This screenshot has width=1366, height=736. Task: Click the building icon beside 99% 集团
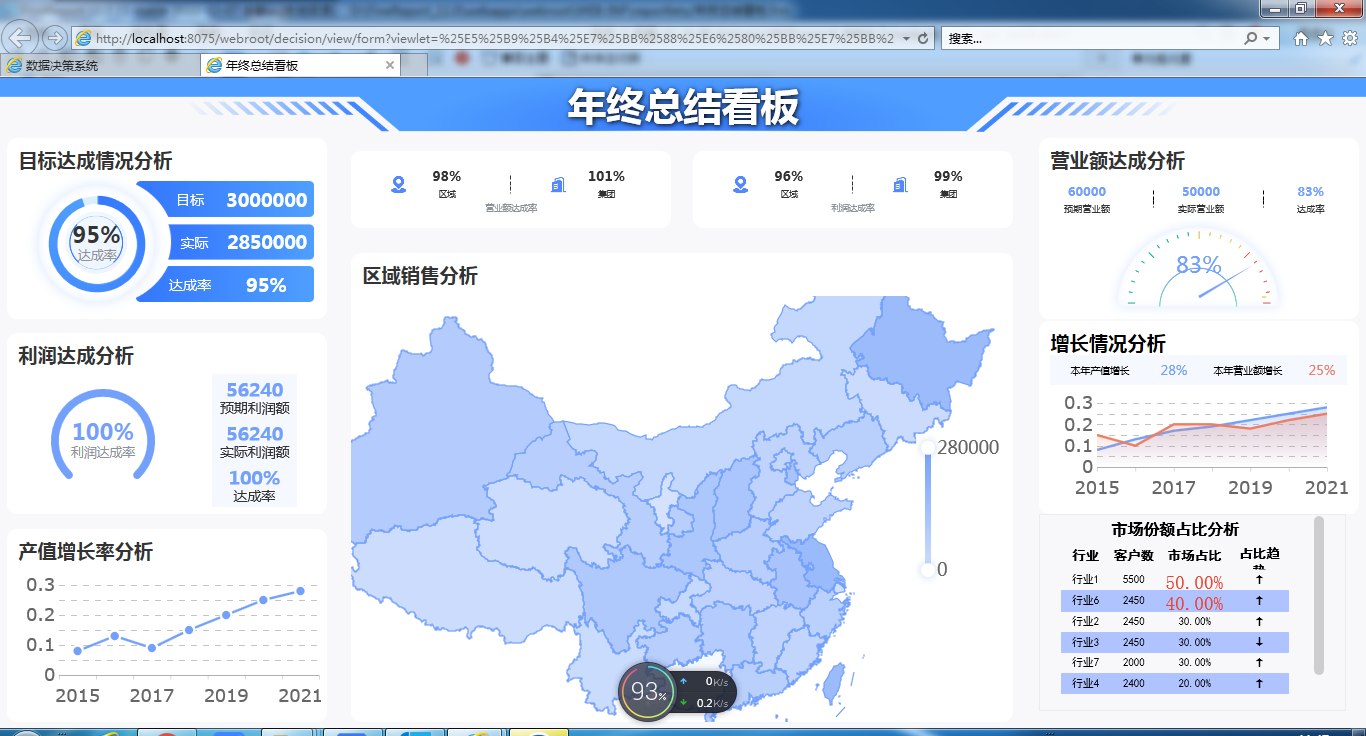tap(900, 184)
